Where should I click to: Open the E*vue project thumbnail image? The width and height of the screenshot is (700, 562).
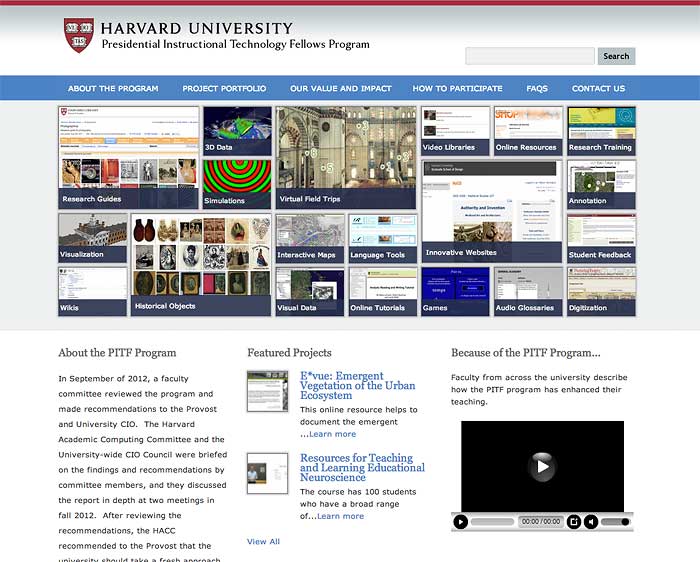(267, 391)
